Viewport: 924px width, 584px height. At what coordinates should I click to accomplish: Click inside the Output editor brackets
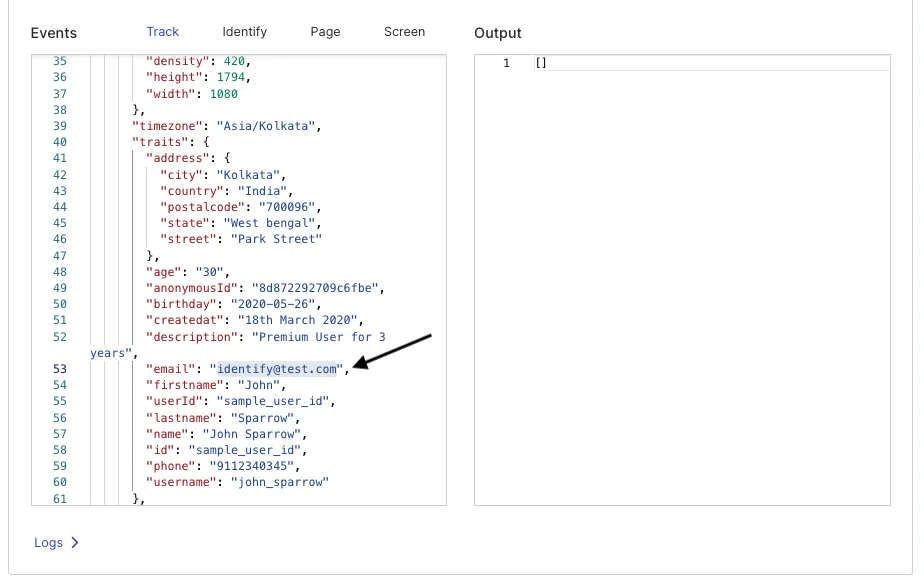click(541, 62)
